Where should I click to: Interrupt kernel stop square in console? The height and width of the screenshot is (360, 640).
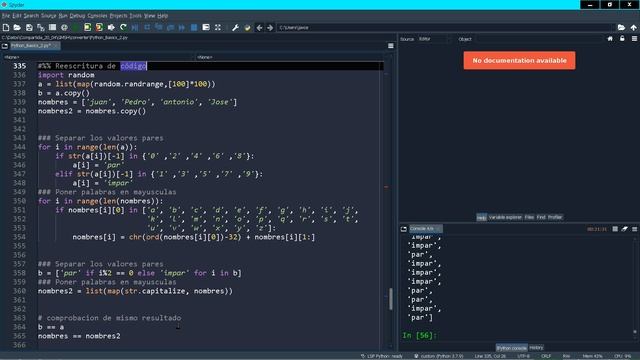(x=615, y=229)
